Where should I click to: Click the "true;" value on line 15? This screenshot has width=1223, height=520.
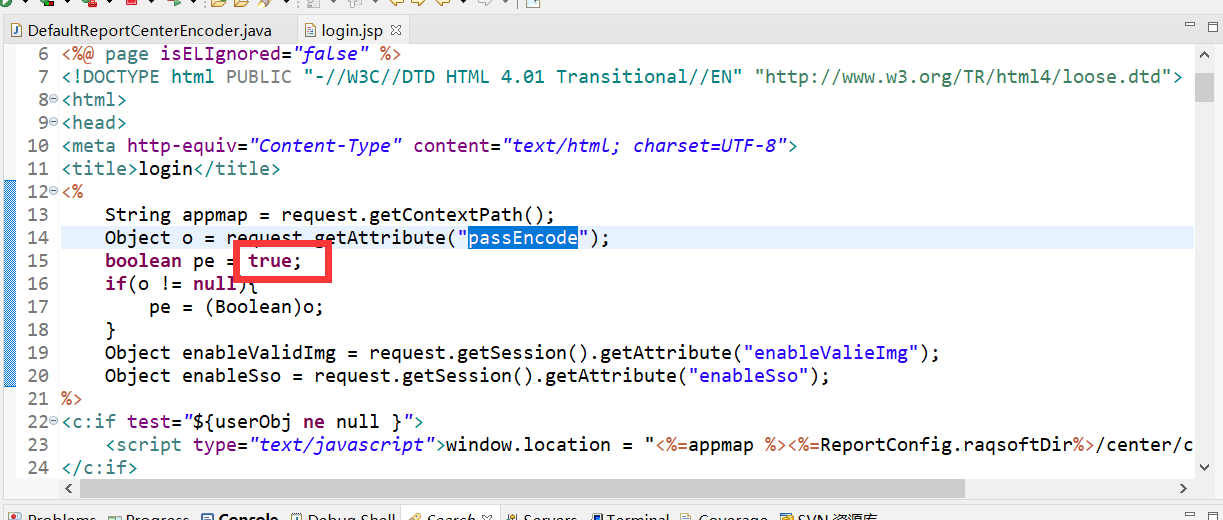[274, 261]
